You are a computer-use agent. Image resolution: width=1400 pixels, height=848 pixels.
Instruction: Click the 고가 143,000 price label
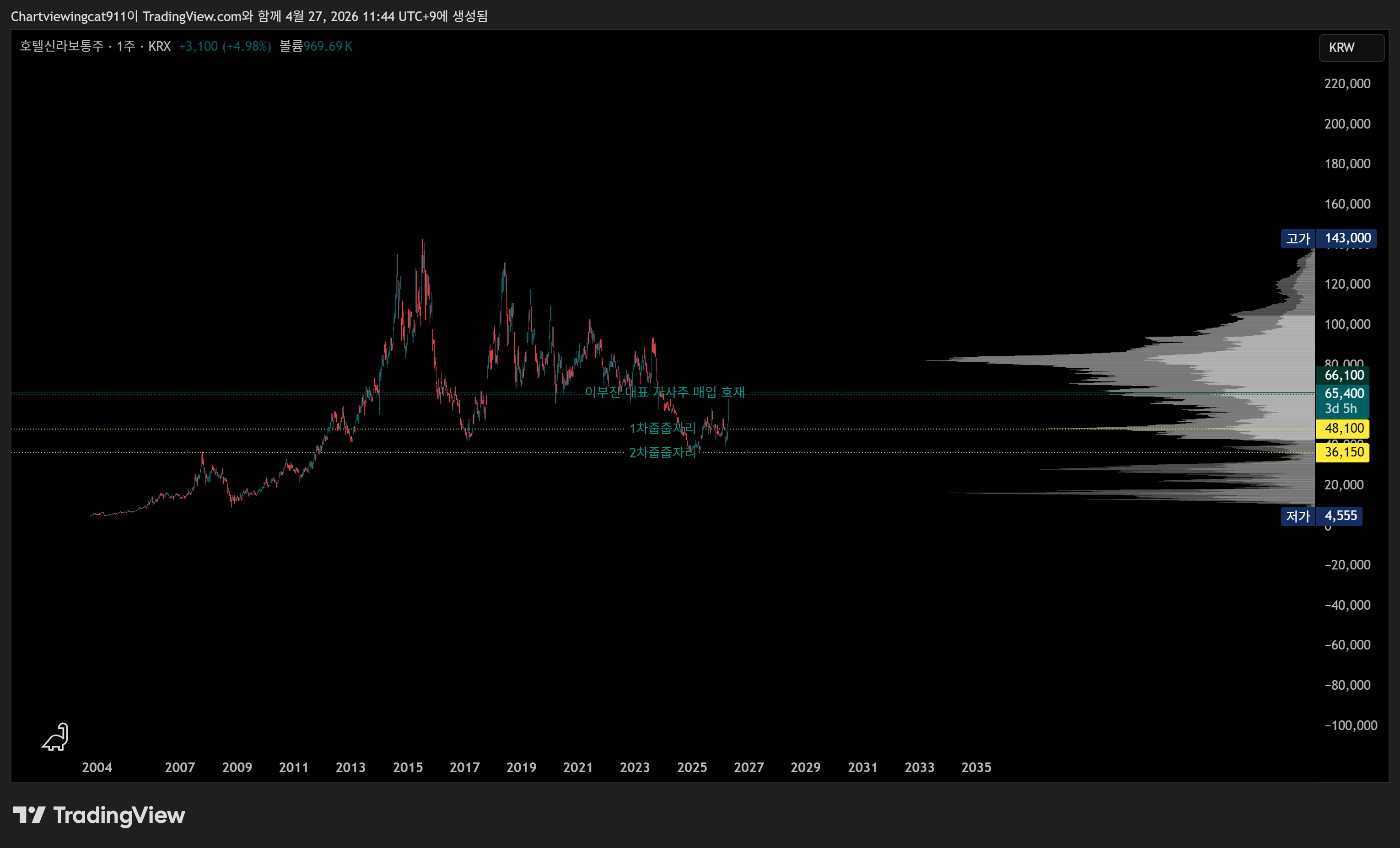coord(1329,238)
